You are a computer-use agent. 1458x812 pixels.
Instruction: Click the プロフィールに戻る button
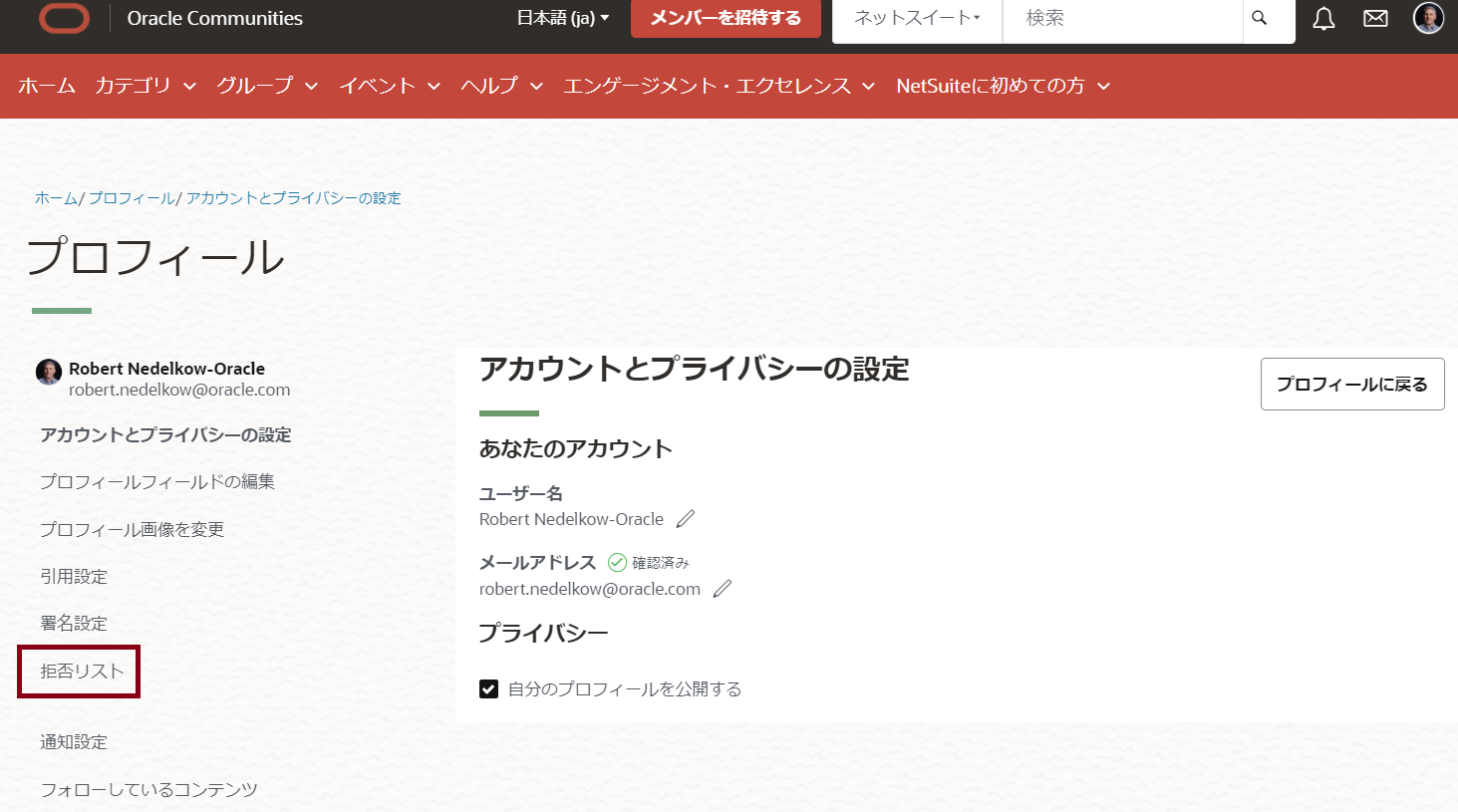(x=1351, y=384)
